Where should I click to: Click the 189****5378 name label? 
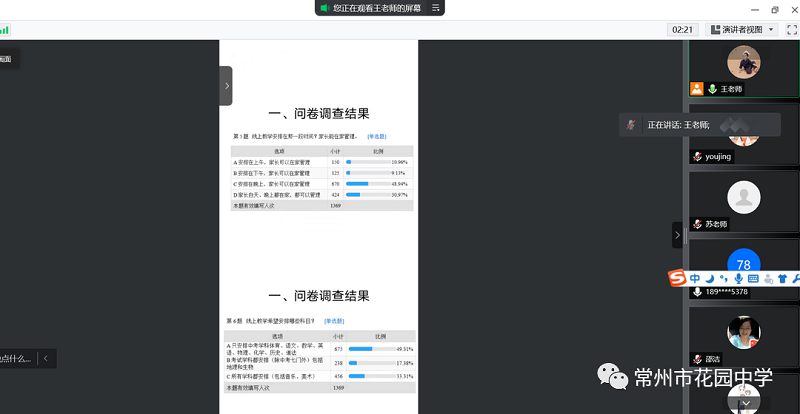pos(727,292)
